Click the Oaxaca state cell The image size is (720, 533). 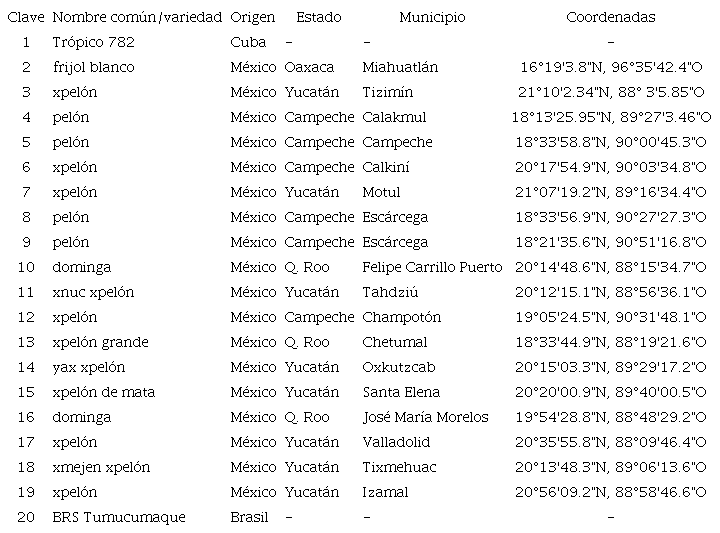309,67
